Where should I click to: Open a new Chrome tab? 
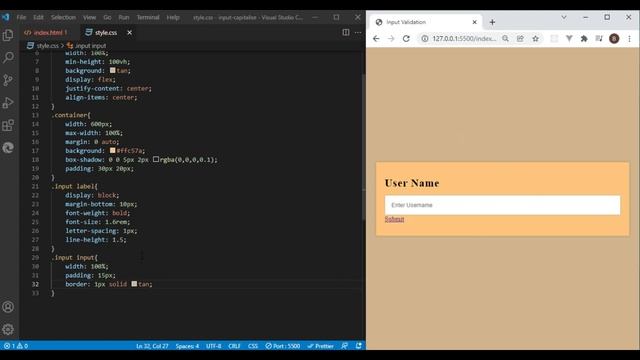pyautogui.click(x=492, y=22)
